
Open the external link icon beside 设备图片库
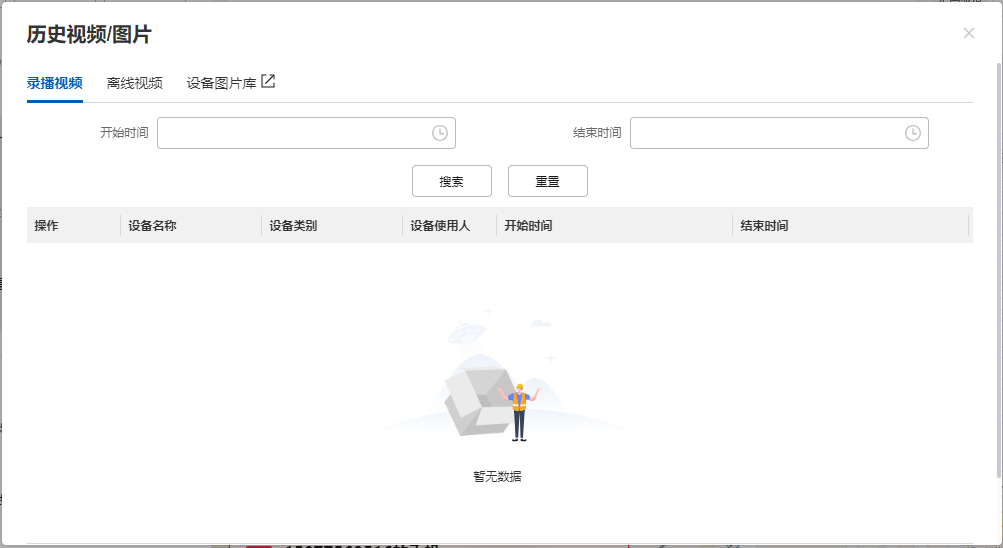pos(268,81)
